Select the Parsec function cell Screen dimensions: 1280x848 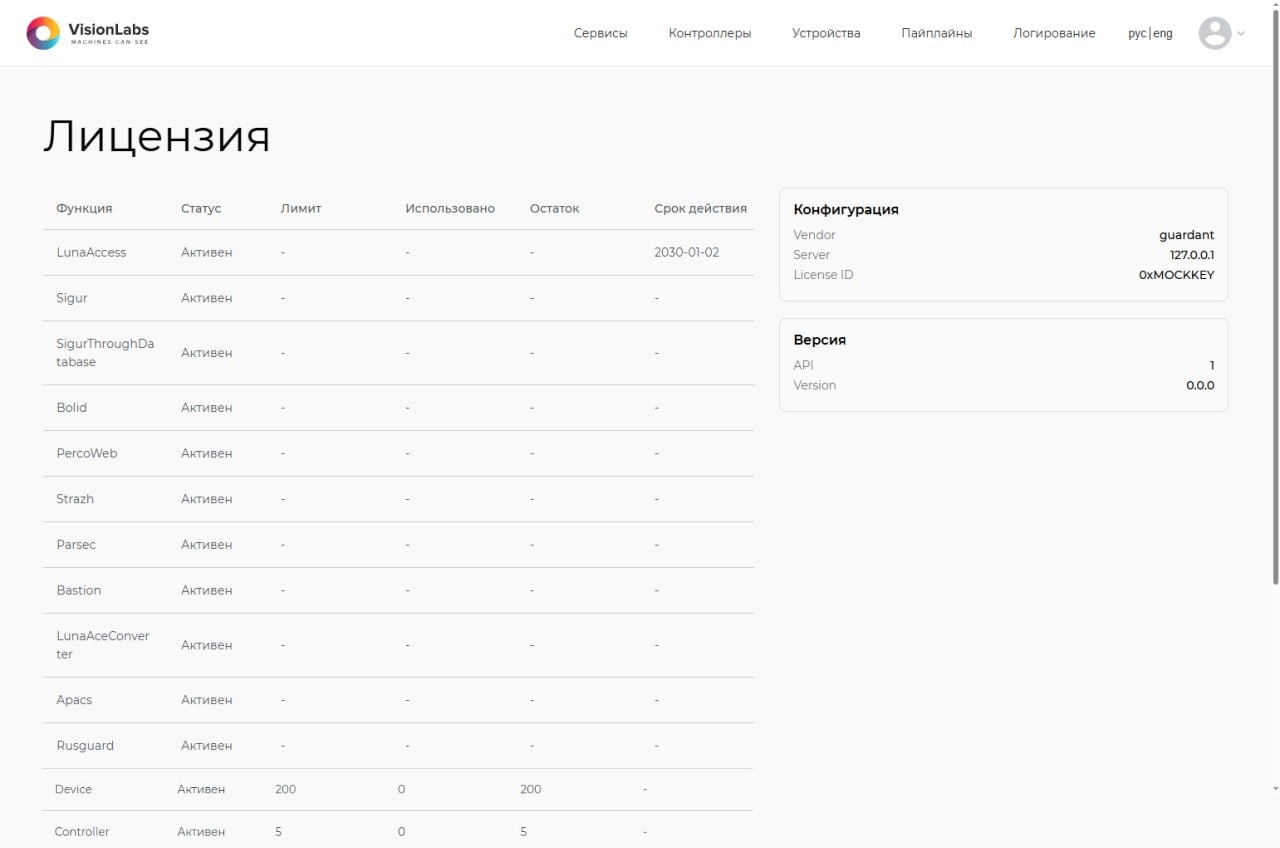pyautogui.click(x=76, y=544)
